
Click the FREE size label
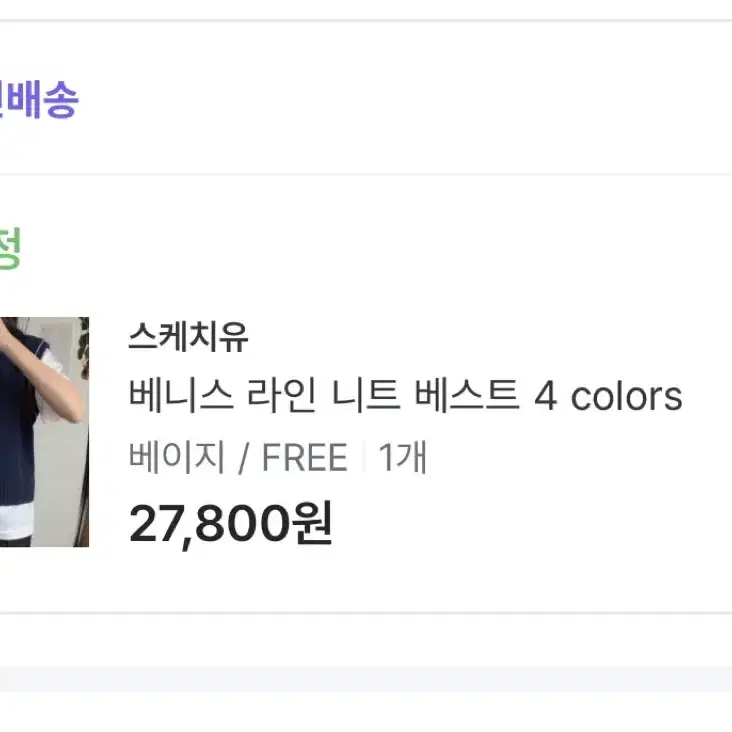pos(305,458)
